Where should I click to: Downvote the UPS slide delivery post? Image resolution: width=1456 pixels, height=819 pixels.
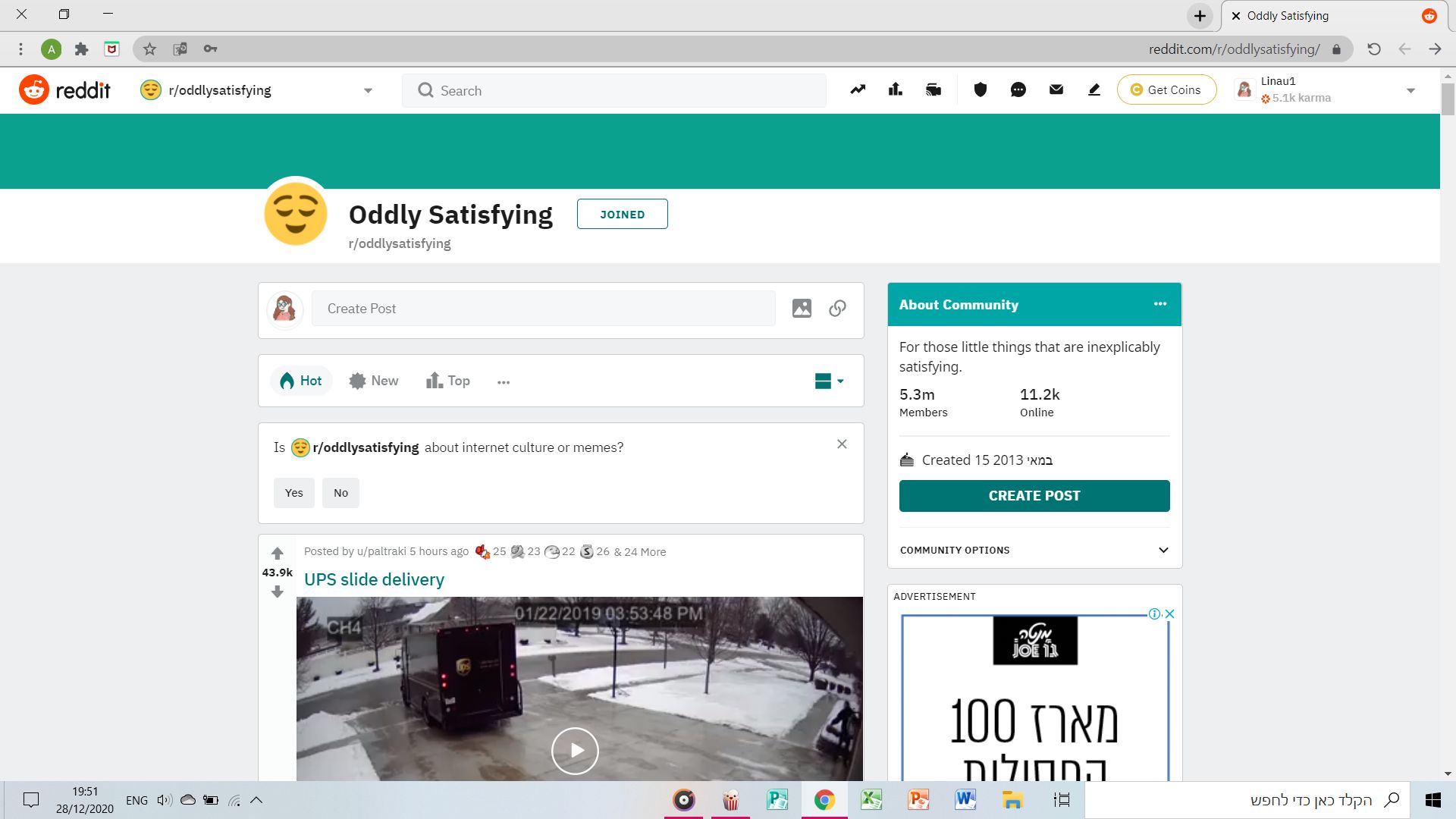tap(277, 591)
